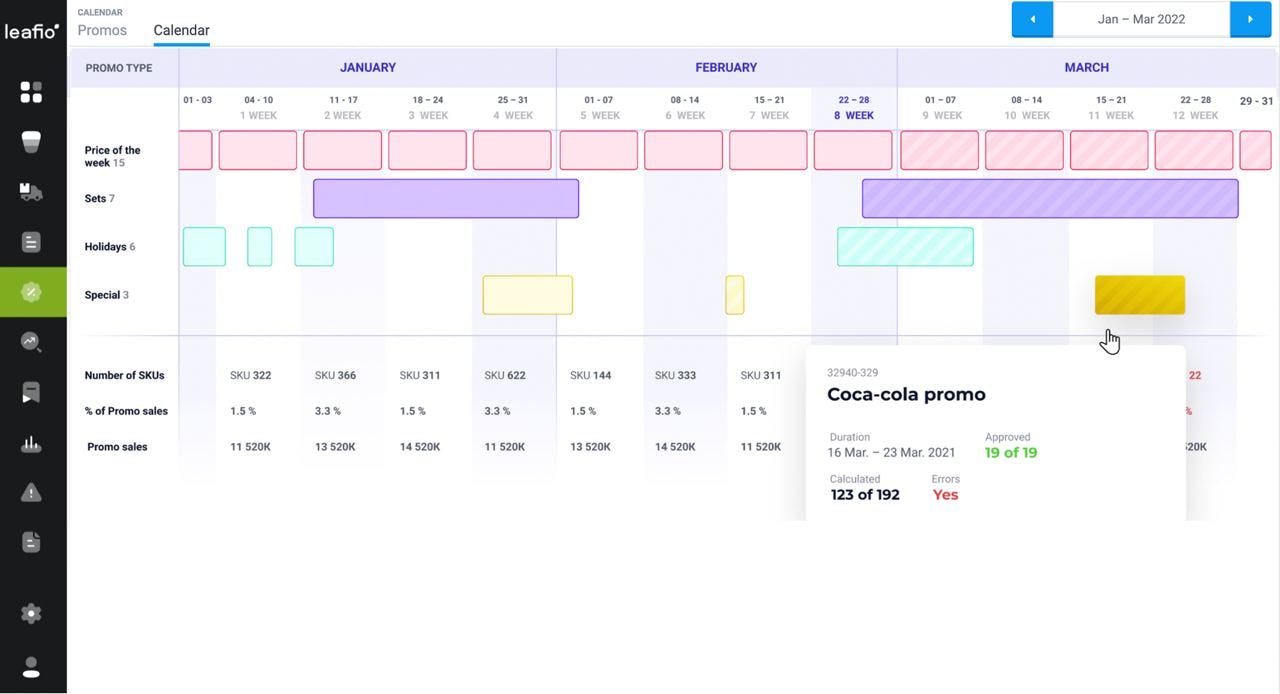Select the active promo percent badge icon
The height and width of the screenshot is (694, 1280).
[31, 292]
